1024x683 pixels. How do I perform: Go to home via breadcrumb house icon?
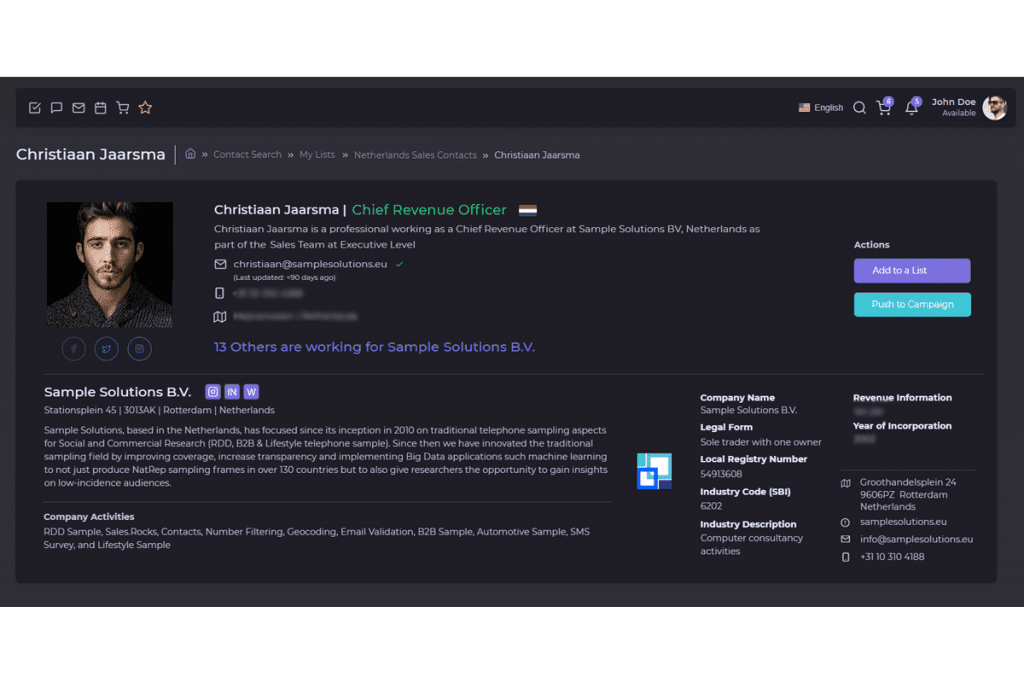coord(190,155)
